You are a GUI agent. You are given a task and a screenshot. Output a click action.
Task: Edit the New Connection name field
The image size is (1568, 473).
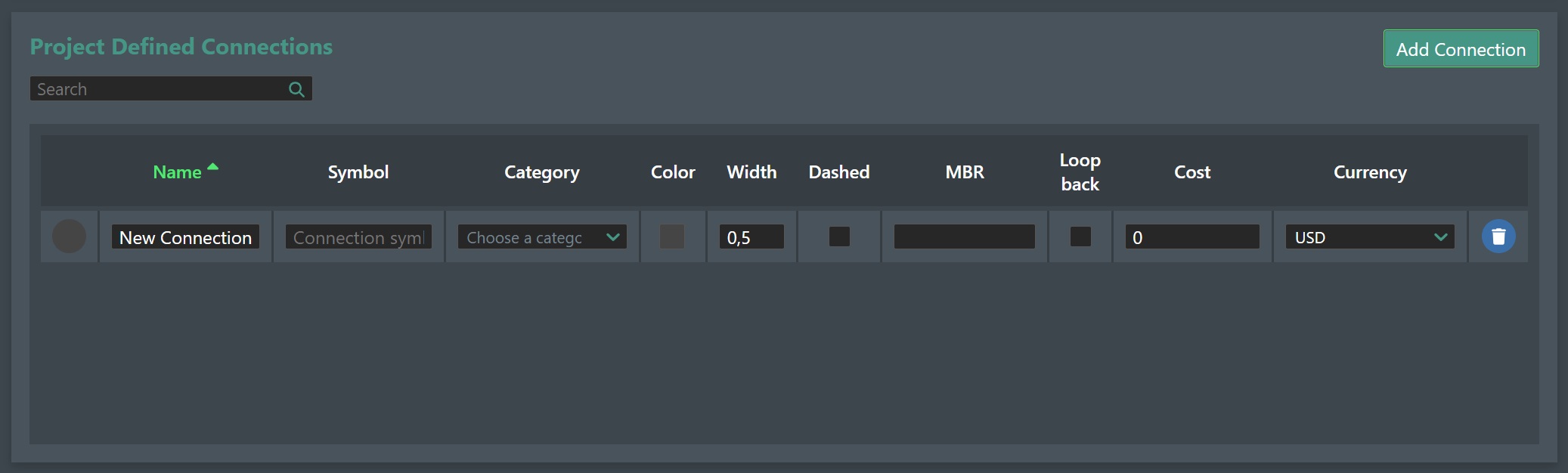pos(185,236)
